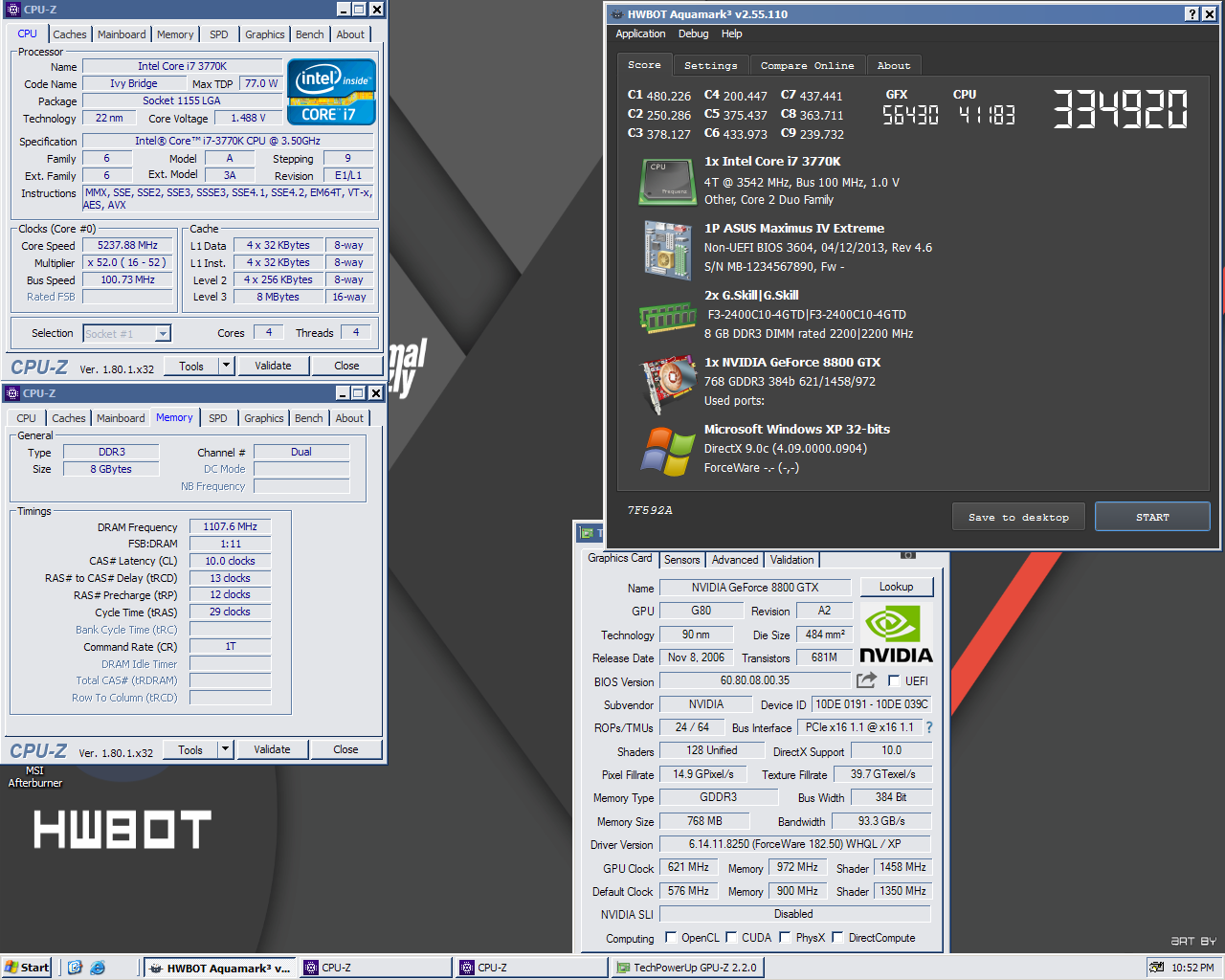Open the Application menu in Aquamark
This screenshot has width=1225, height=980.
pos(640,33)
